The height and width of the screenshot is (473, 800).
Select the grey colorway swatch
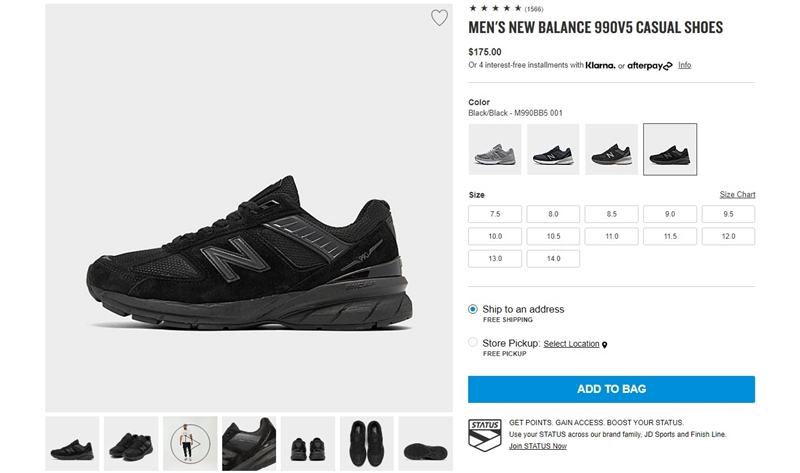495,150
